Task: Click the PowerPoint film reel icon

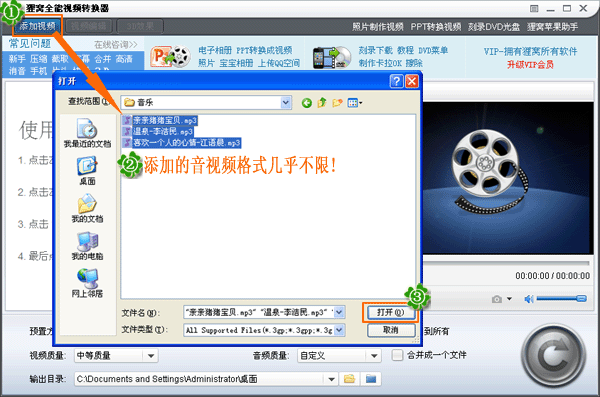Action: click(x=171, y=57)
